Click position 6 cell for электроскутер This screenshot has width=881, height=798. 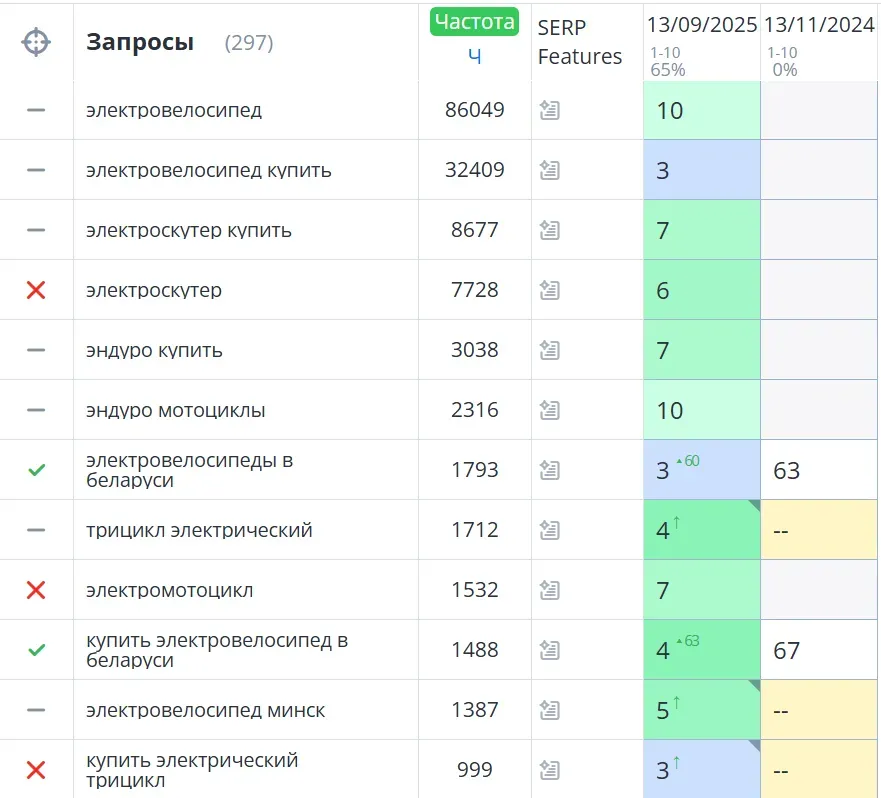[x=702, y=291]
